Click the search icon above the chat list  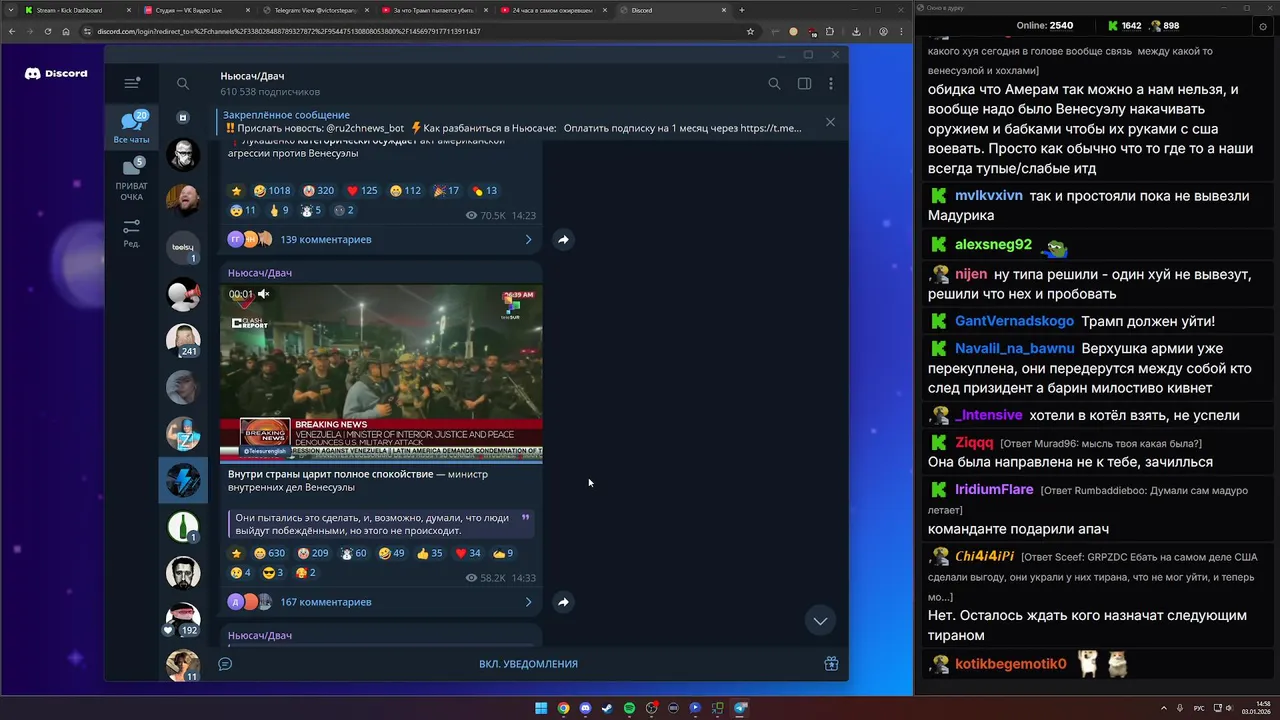(x=183, y=84)
